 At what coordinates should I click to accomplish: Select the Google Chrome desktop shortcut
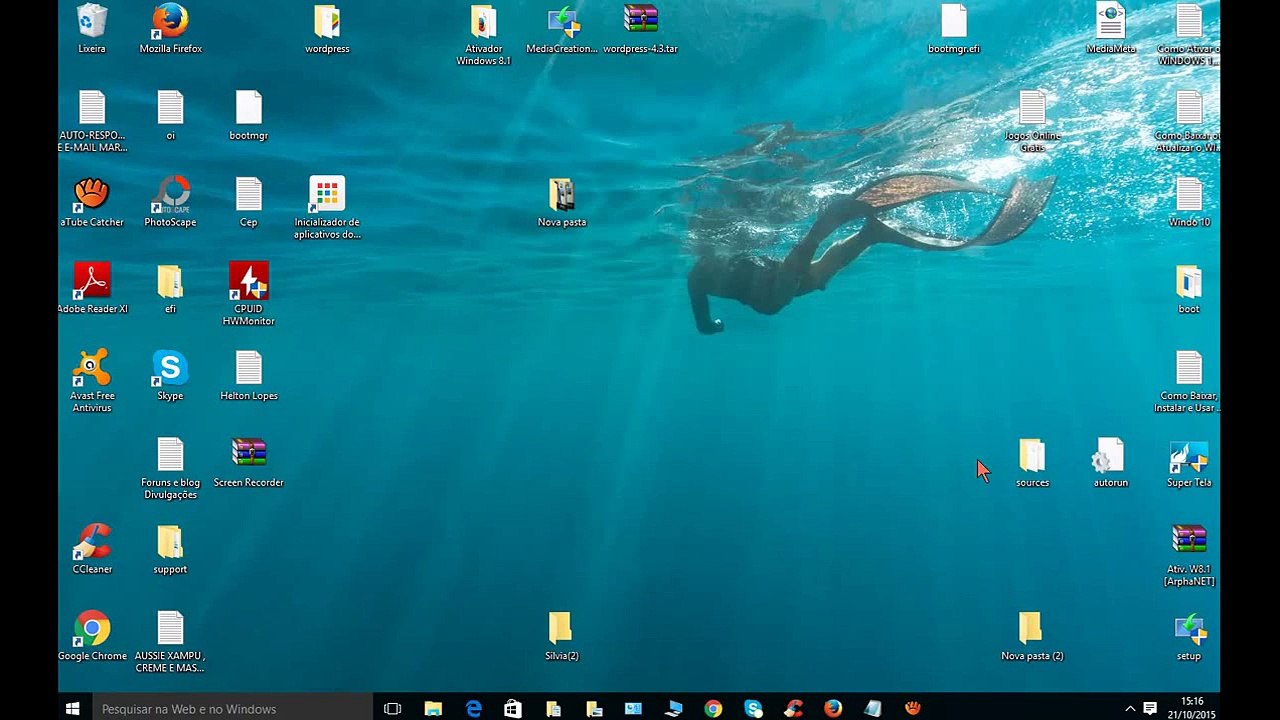tap(92, 636)
